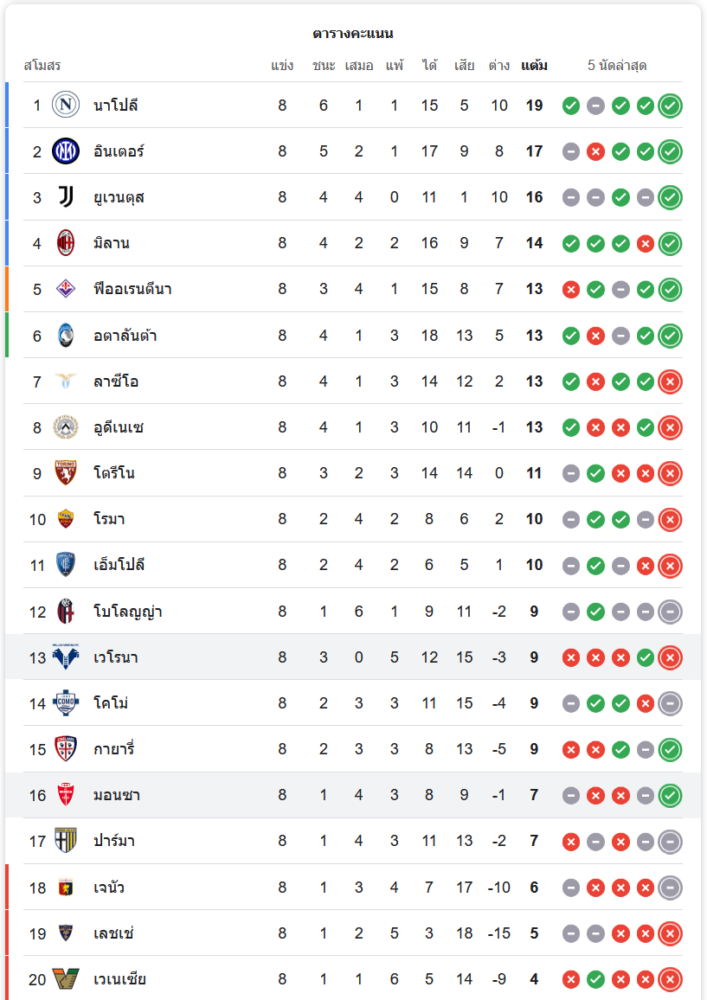Click Lazio's latest match loss indicator
This screenshot has width=707, height=1000.
tap(670, 381)
